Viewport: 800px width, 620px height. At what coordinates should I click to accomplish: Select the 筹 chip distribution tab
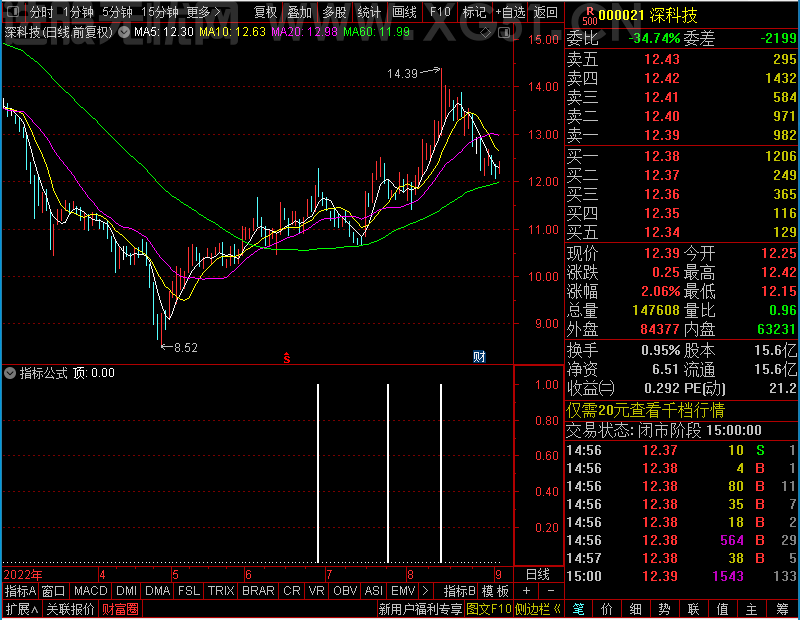click(x=783, y=609)
